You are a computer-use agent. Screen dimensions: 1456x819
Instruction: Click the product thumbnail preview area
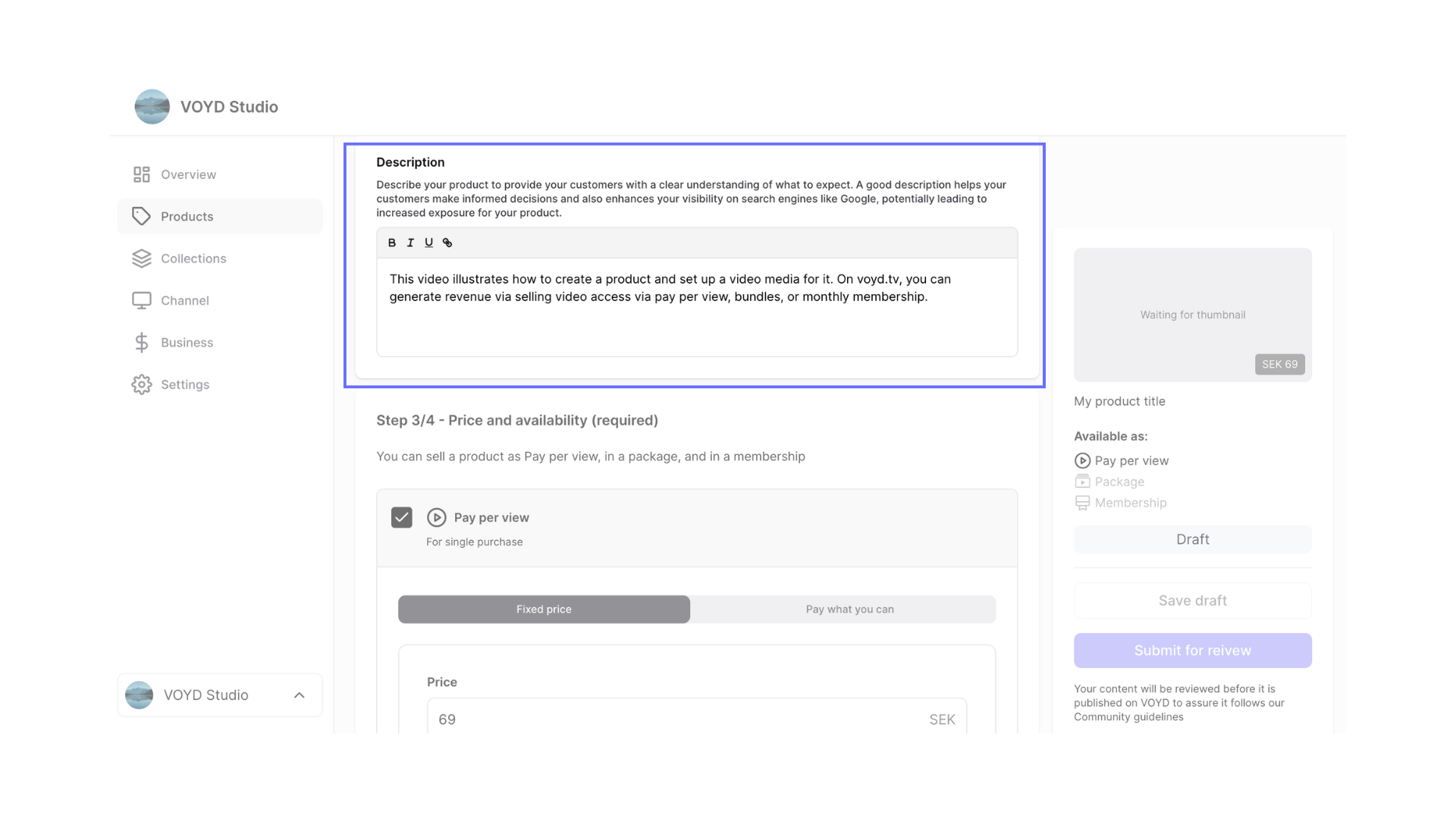pyautogui.click(x=1192, y=315)
